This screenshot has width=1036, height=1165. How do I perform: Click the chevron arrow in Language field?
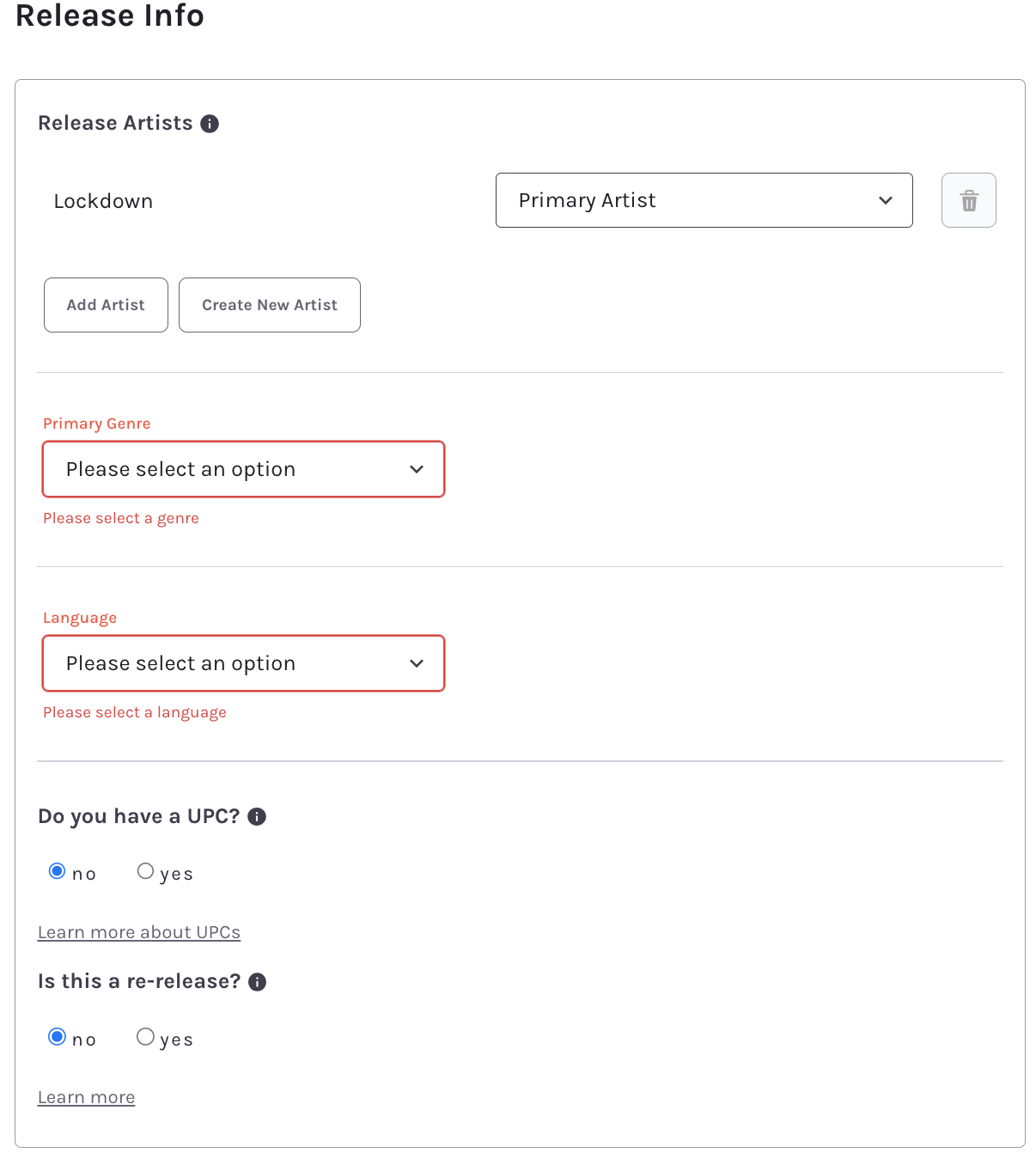(x=417, y=663)
